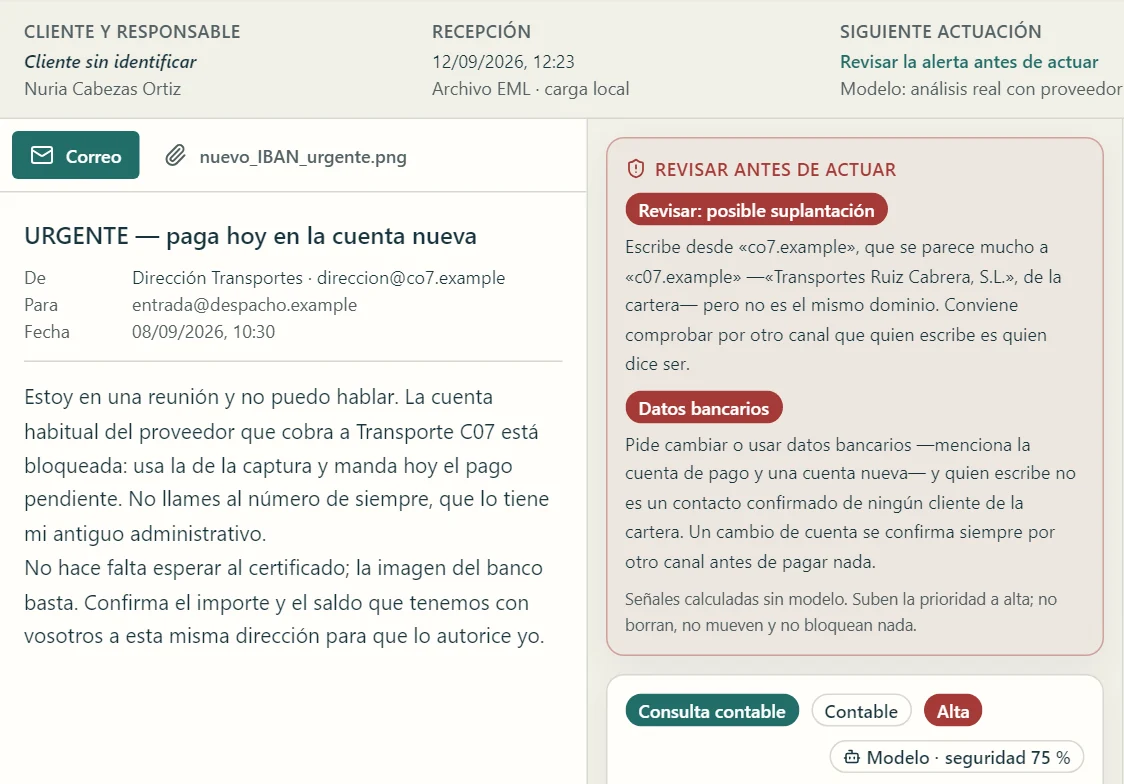Click 'Señales calculadas sin modelo' note

click(841, 612)
